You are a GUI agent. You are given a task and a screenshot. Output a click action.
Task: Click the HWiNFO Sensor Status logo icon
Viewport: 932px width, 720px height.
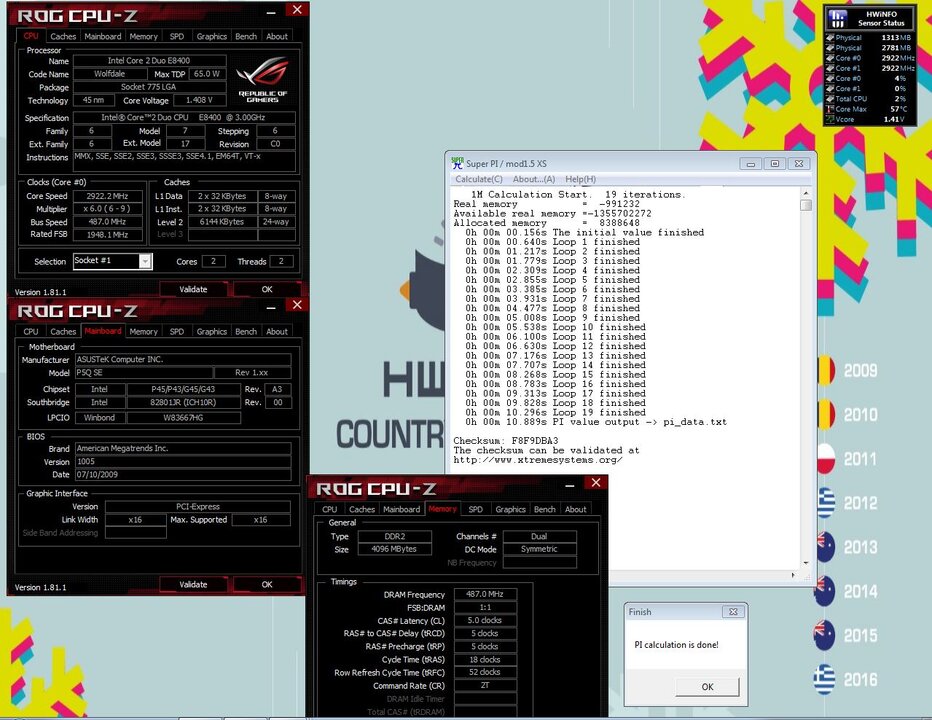(x=837, y=18)
